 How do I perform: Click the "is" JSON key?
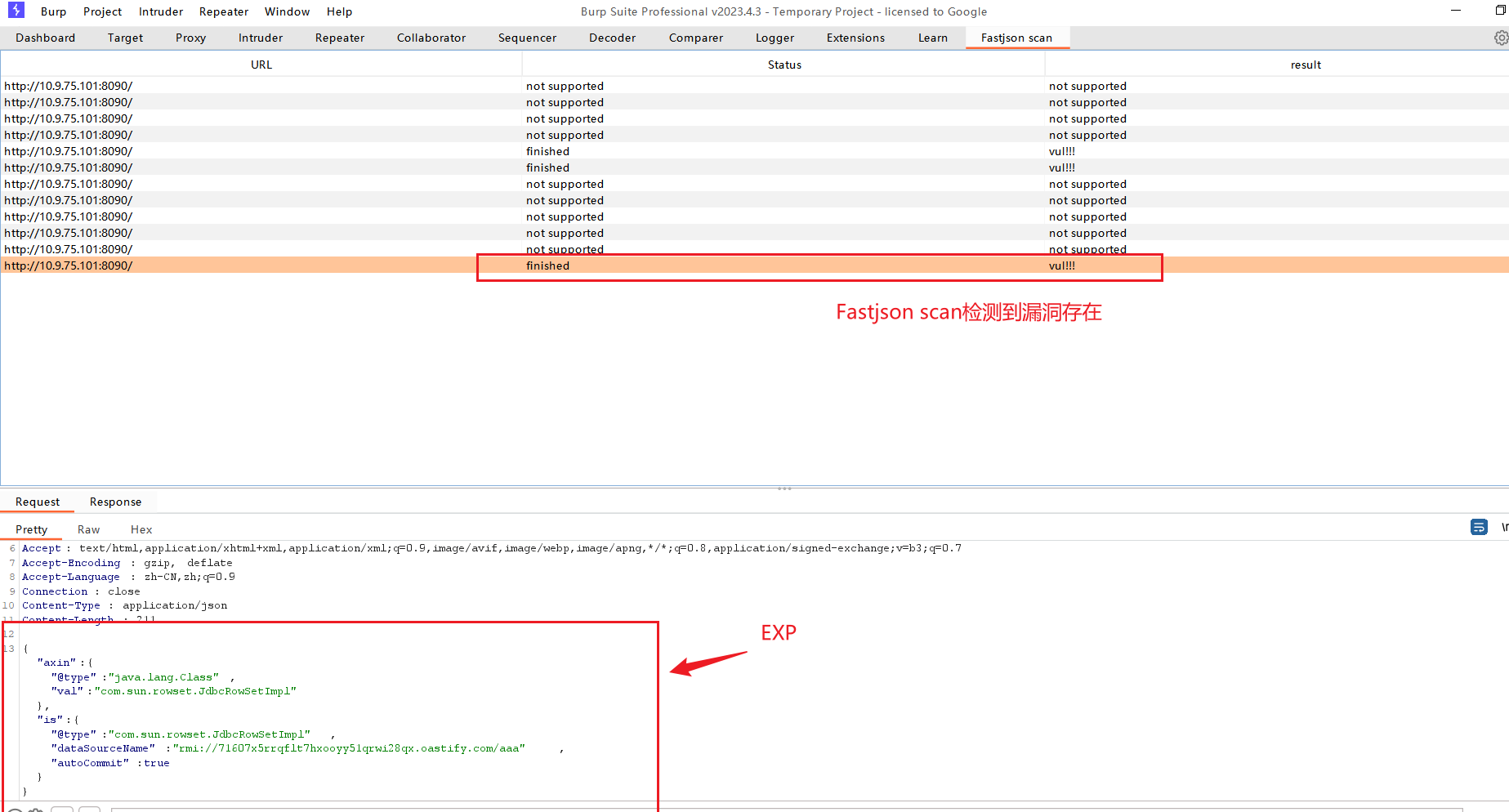coord(50,720)
